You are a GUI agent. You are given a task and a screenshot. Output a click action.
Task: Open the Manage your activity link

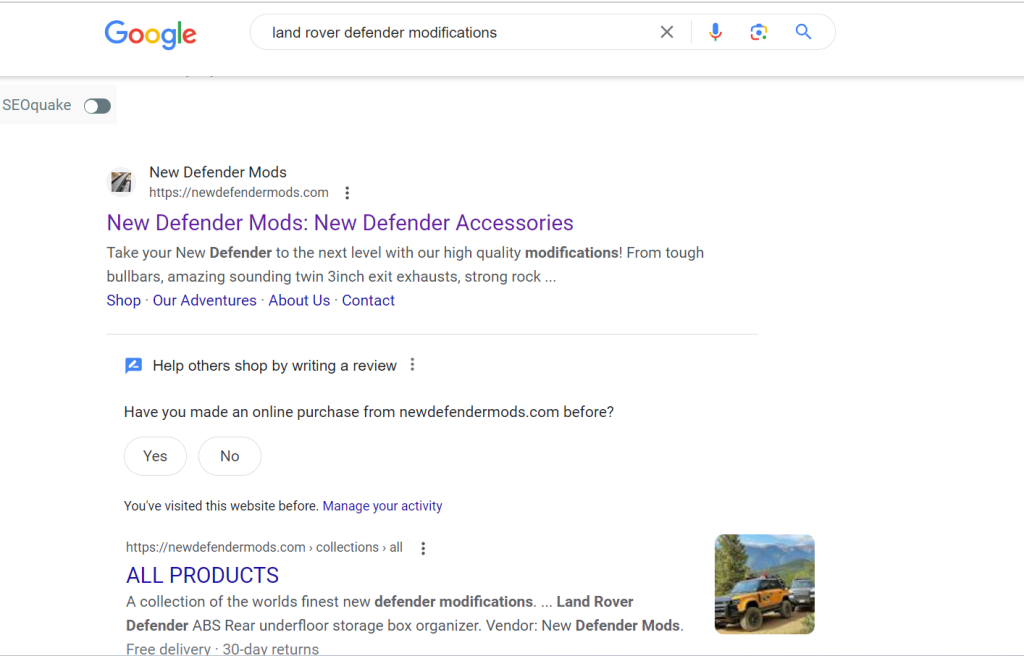click(x=382, y=506)
